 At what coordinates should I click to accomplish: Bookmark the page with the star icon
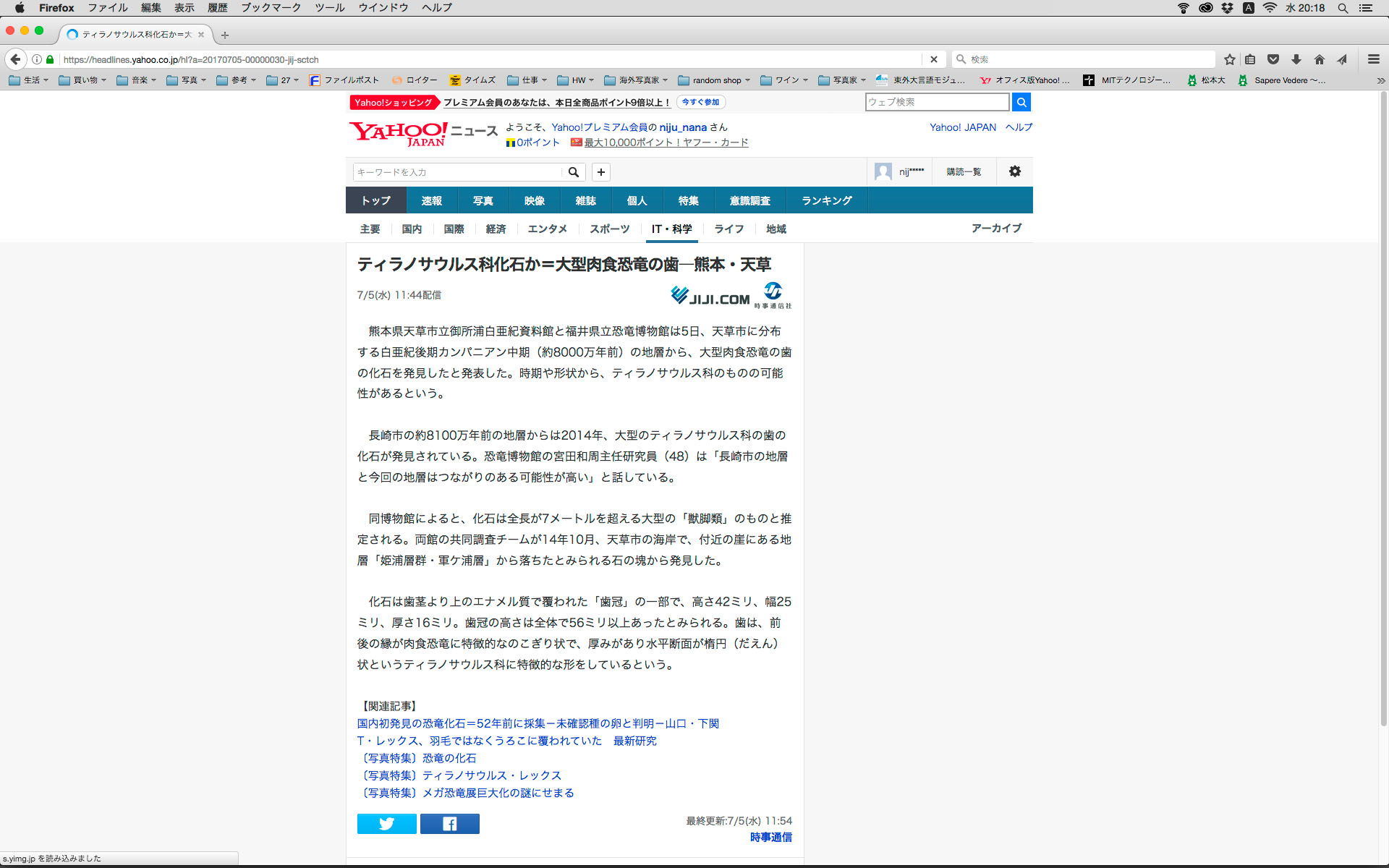(x=1229, y=59)
